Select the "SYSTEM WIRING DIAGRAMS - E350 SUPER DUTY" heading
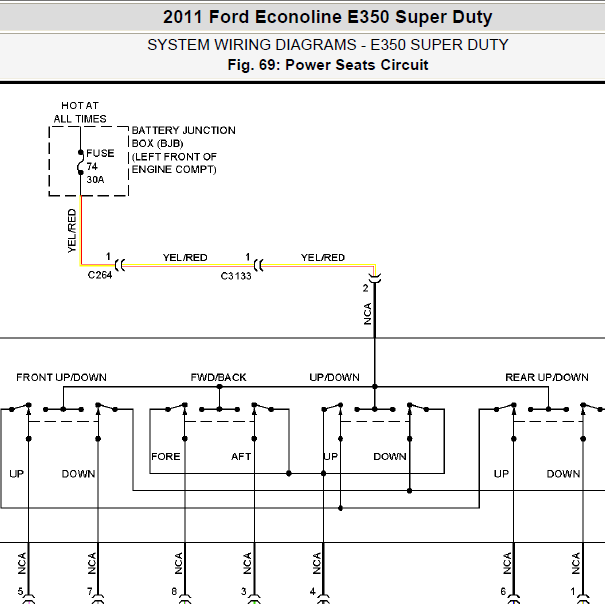This screenshot has width=605, height=604. pos(328,45)
